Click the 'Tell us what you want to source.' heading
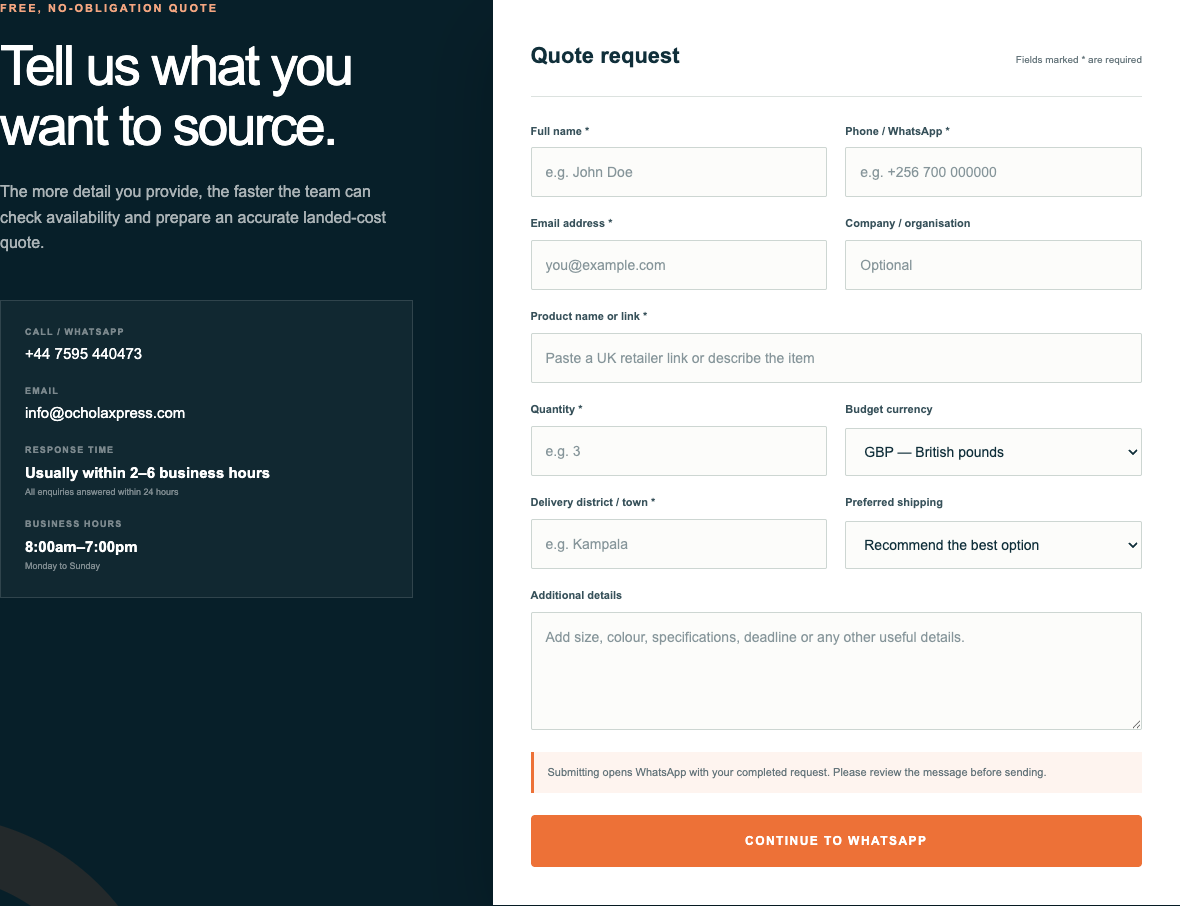 176,96
